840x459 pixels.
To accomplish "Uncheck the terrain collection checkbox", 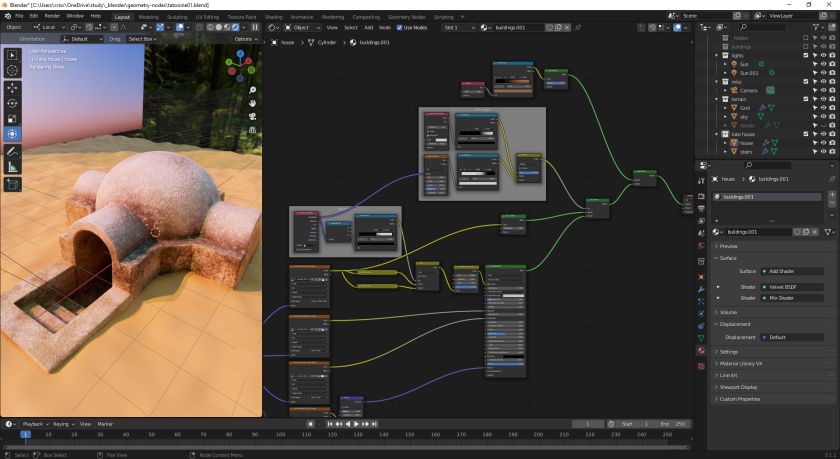I will [806, 99].
